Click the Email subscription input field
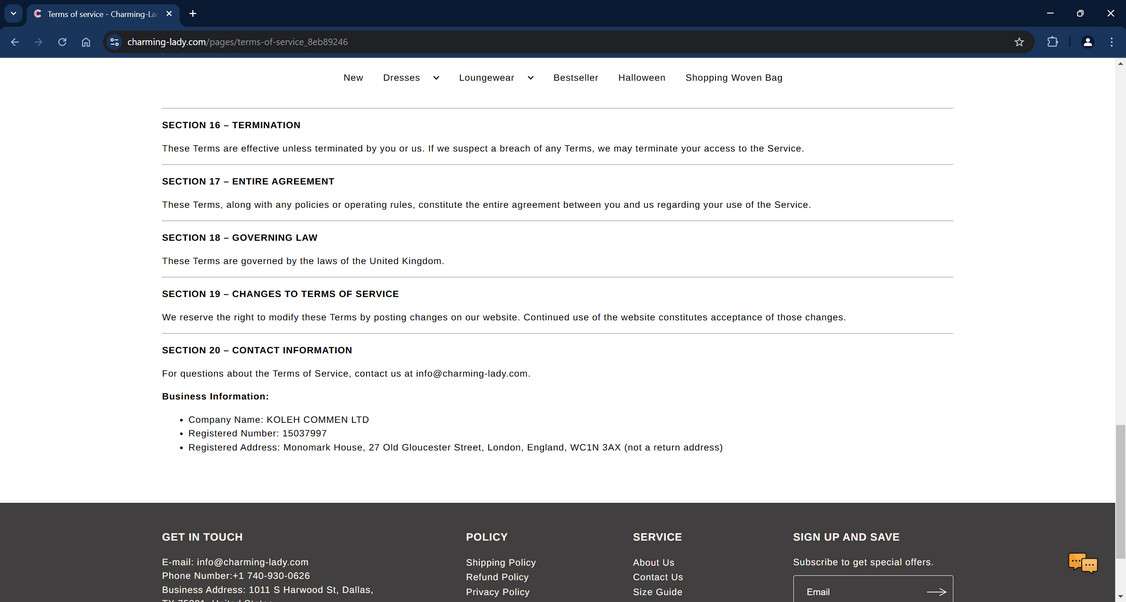The image size is (1126, 602). coord(858,591)
